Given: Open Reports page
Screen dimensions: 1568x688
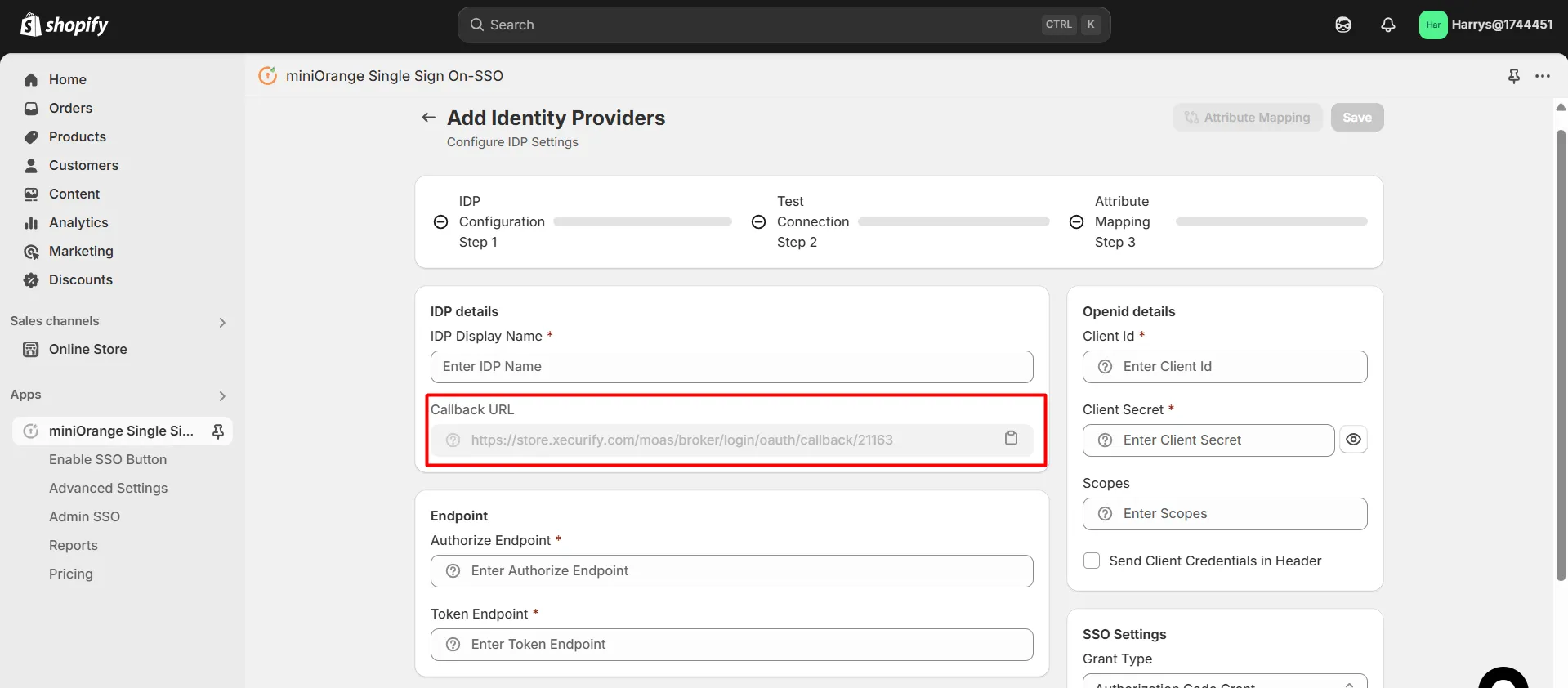Looking at the screenshot, I should [74, 545].
